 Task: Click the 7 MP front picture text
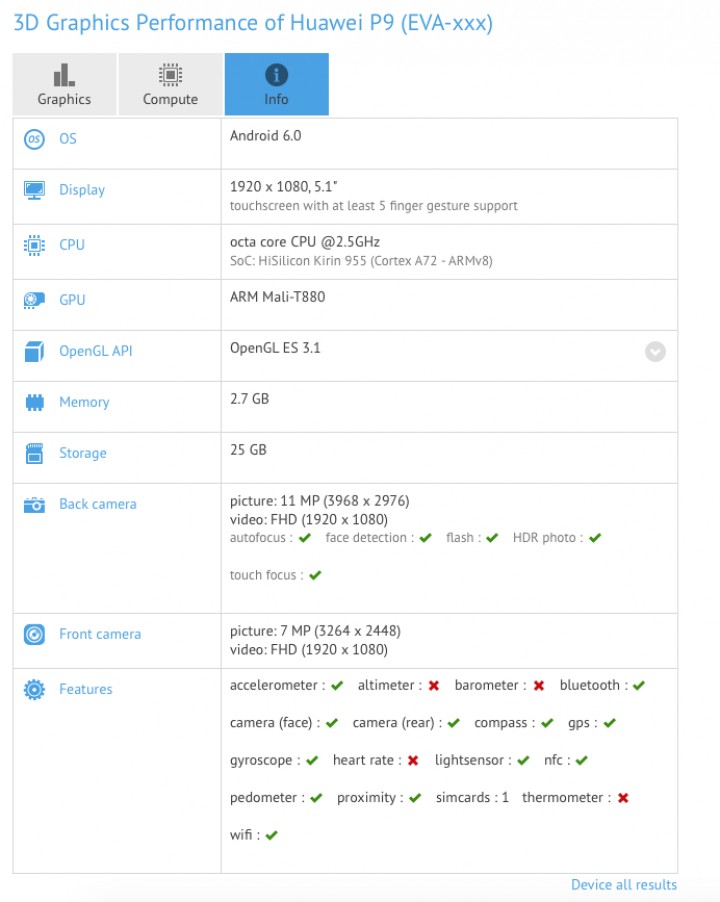[315, 631]
